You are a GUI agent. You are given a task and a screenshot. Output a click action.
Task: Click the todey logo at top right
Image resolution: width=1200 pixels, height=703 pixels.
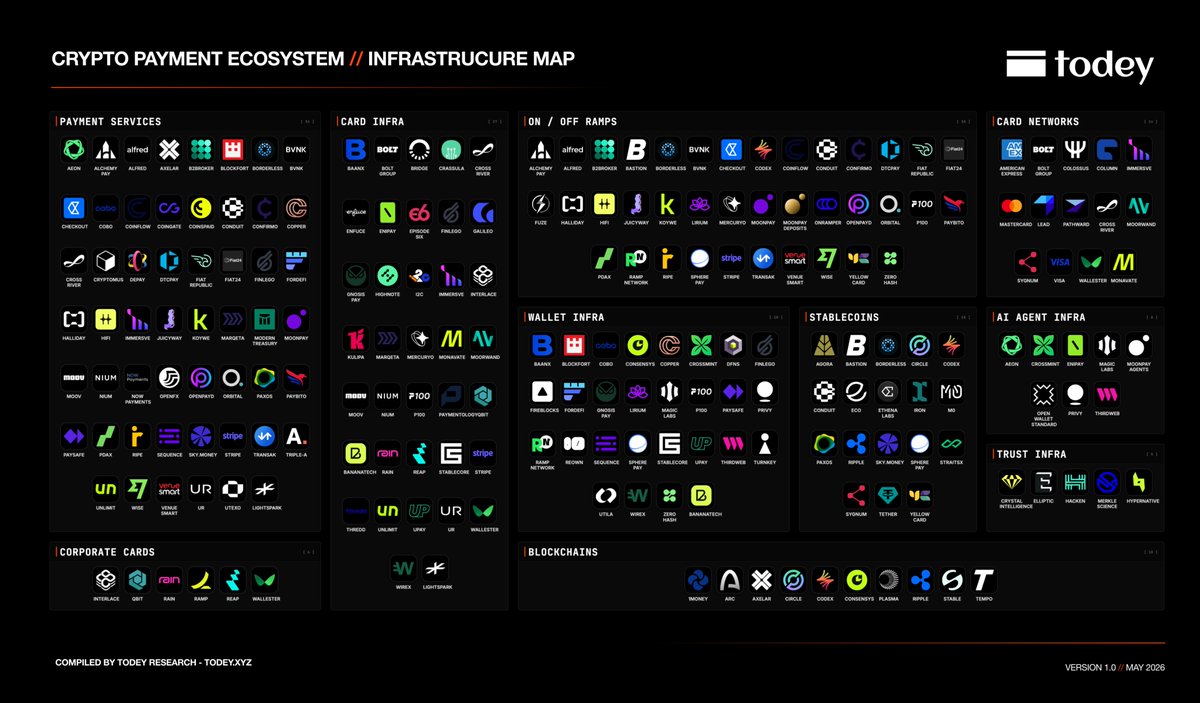[x=1080, y=66]
